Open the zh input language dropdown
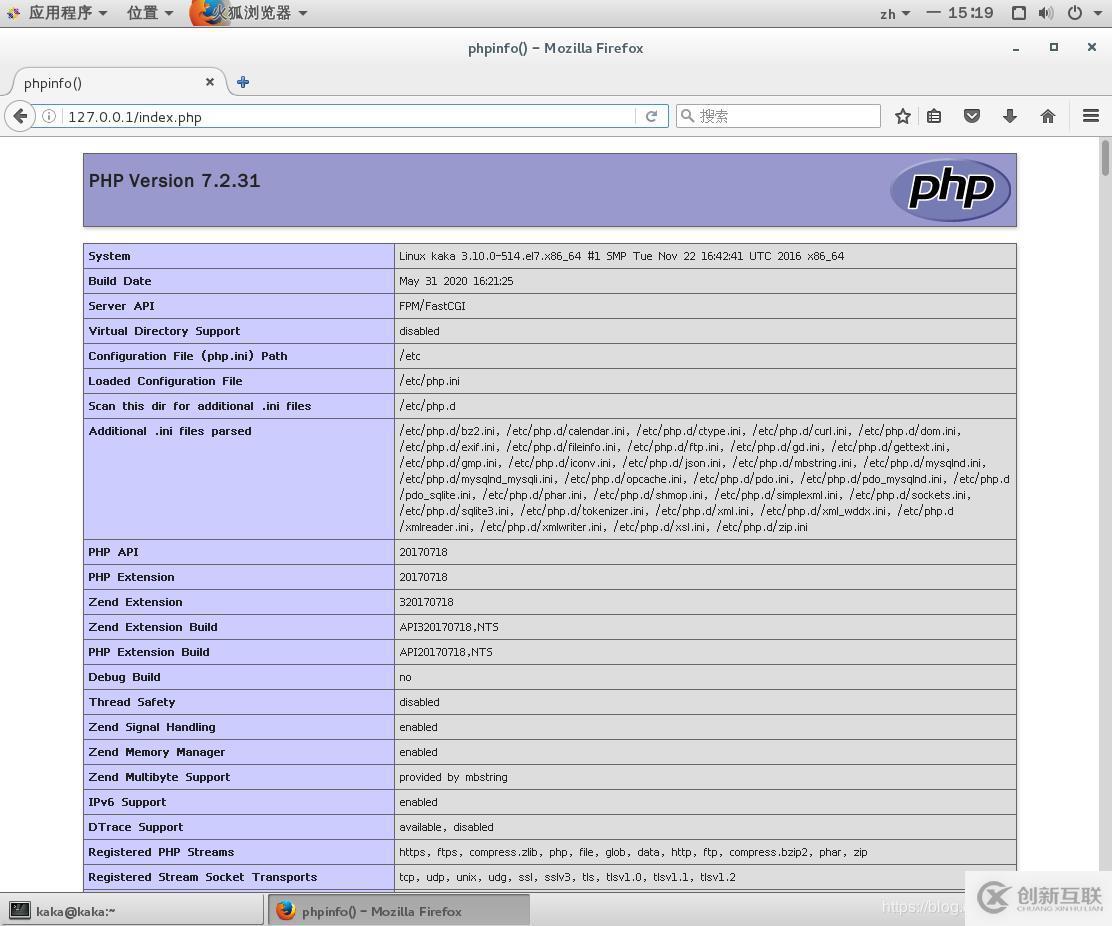The height and width of the screenshot is (926, 1112). [x=894, y=13]
